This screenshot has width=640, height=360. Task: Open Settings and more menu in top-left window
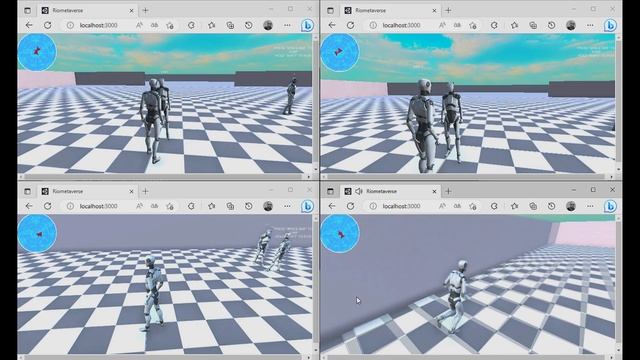click(287, 25)
